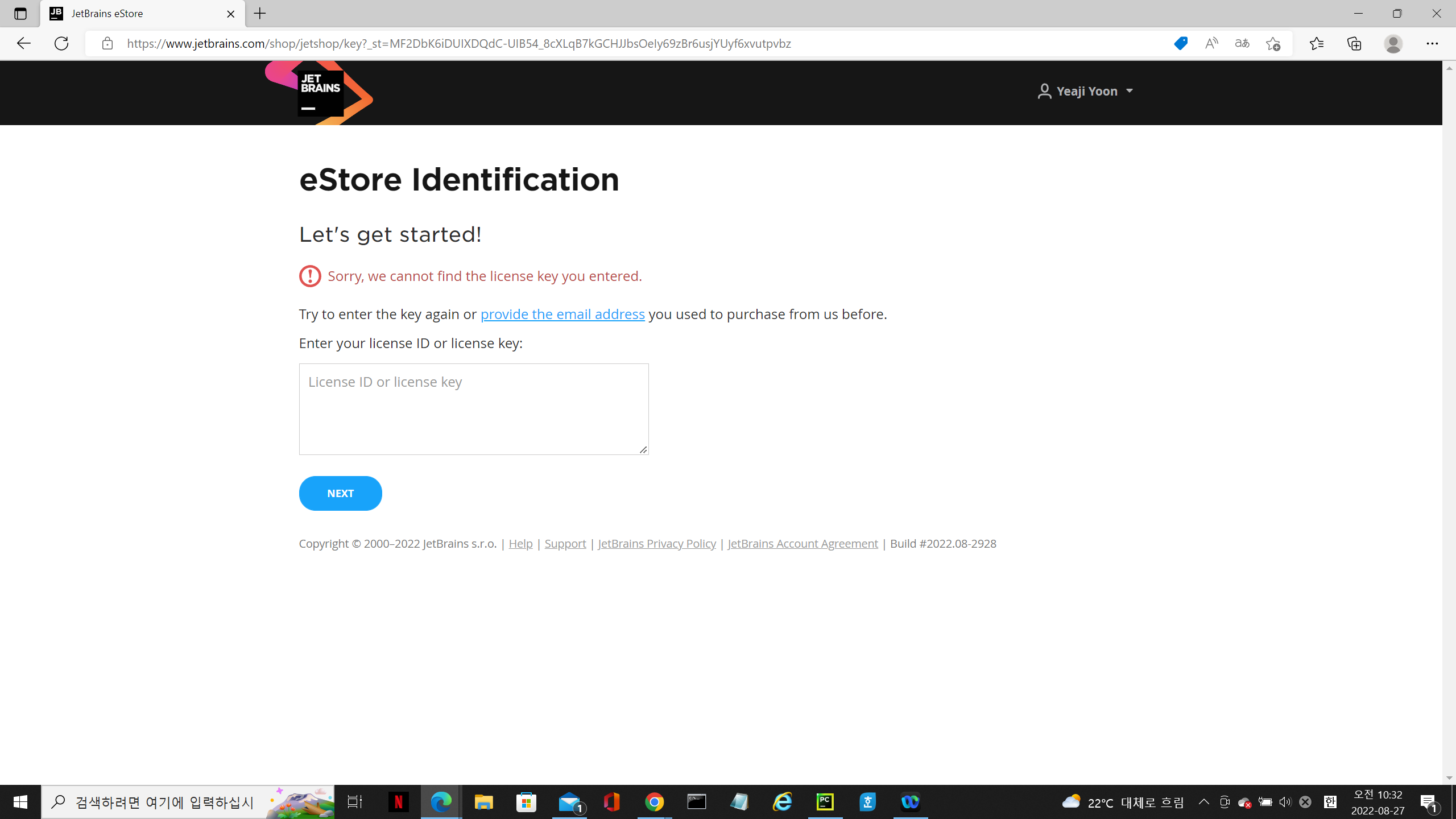Open the Windows Start menu
1456x819 pixels.
20,802
